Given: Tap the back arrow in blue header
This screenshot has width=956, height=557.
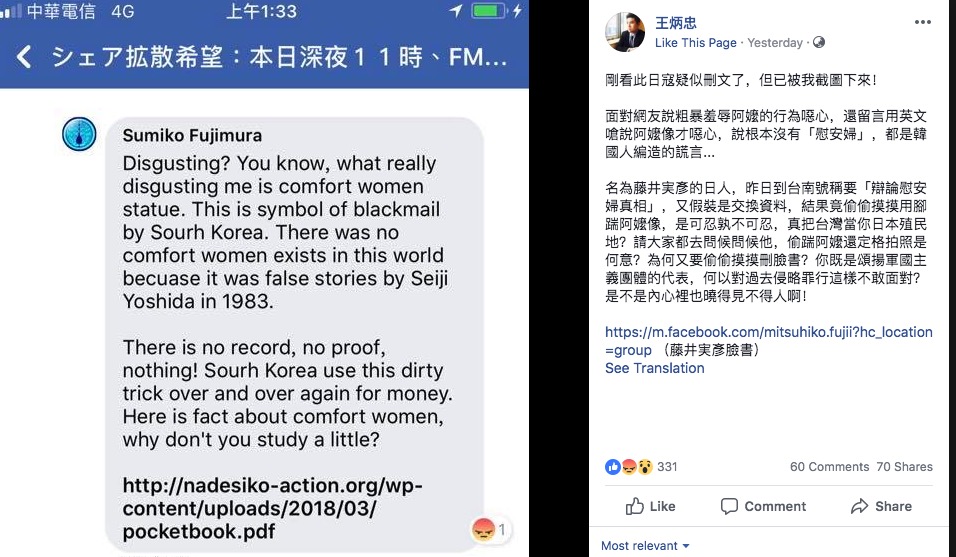Looking at the screenshot, I should coord(24,57).
